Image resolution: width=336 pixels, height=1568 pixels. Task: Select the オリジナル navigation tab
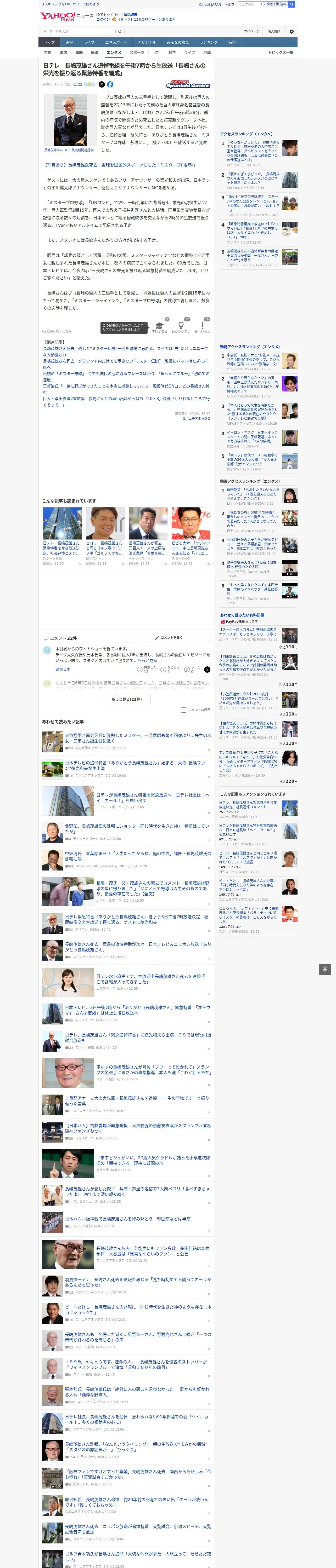click(147, 43)
